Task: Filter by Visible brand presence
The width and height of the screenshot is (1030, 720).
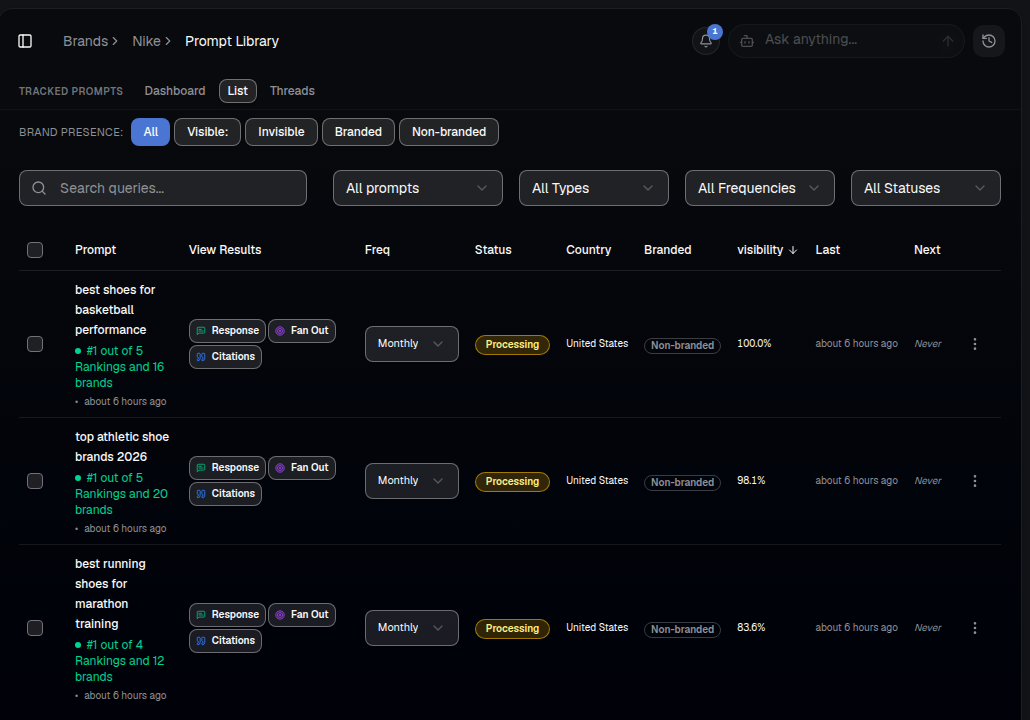Action: [x=208, y=132]
